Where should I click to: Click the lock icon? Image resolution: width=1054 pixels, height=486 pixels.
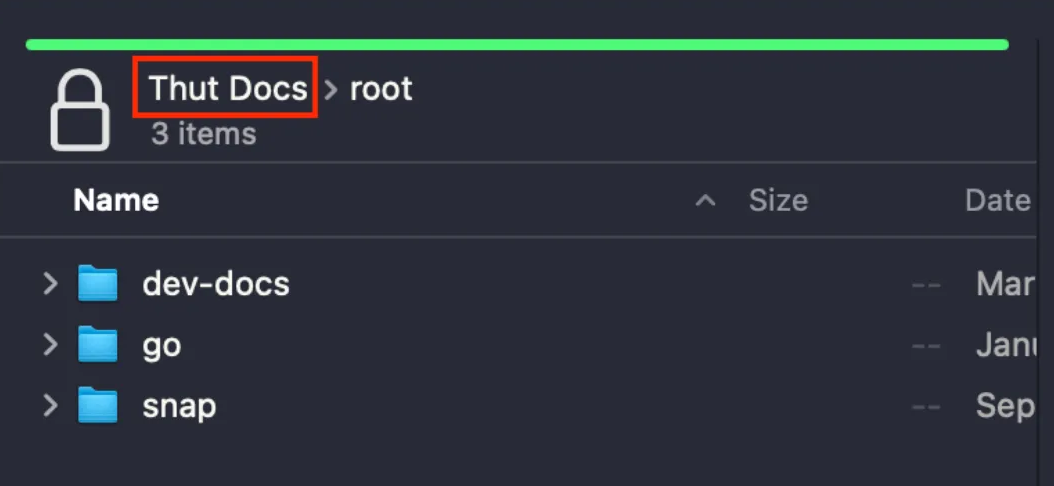tap(80, 113)
